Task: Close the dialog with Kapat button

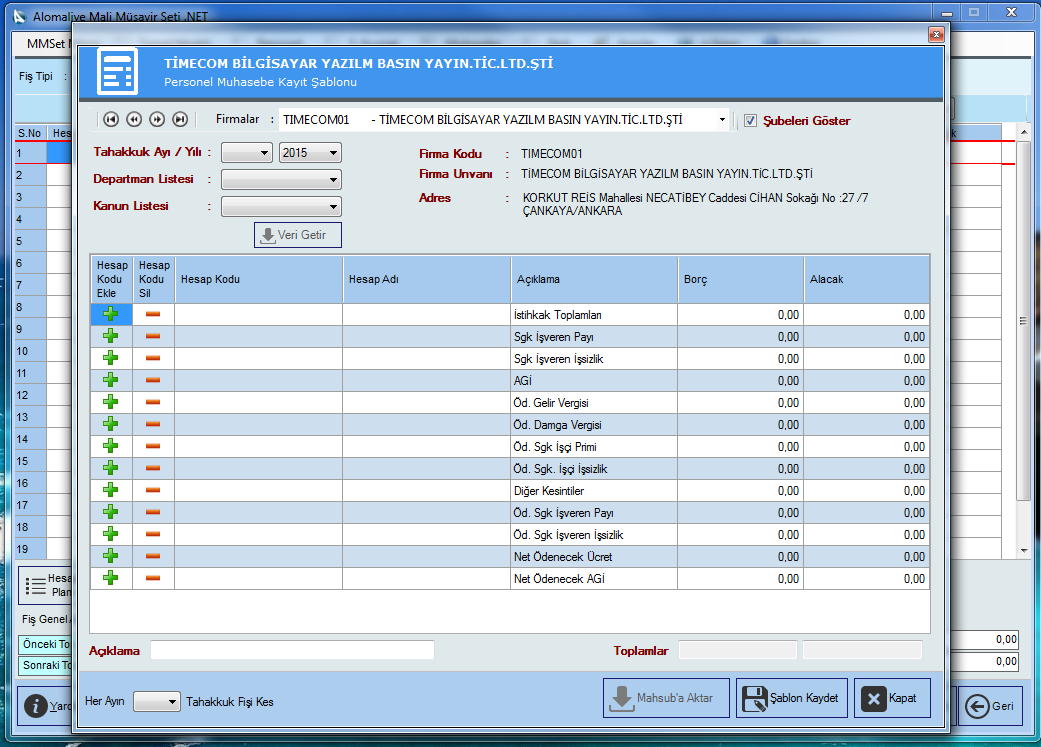Action: coord(892,698)
